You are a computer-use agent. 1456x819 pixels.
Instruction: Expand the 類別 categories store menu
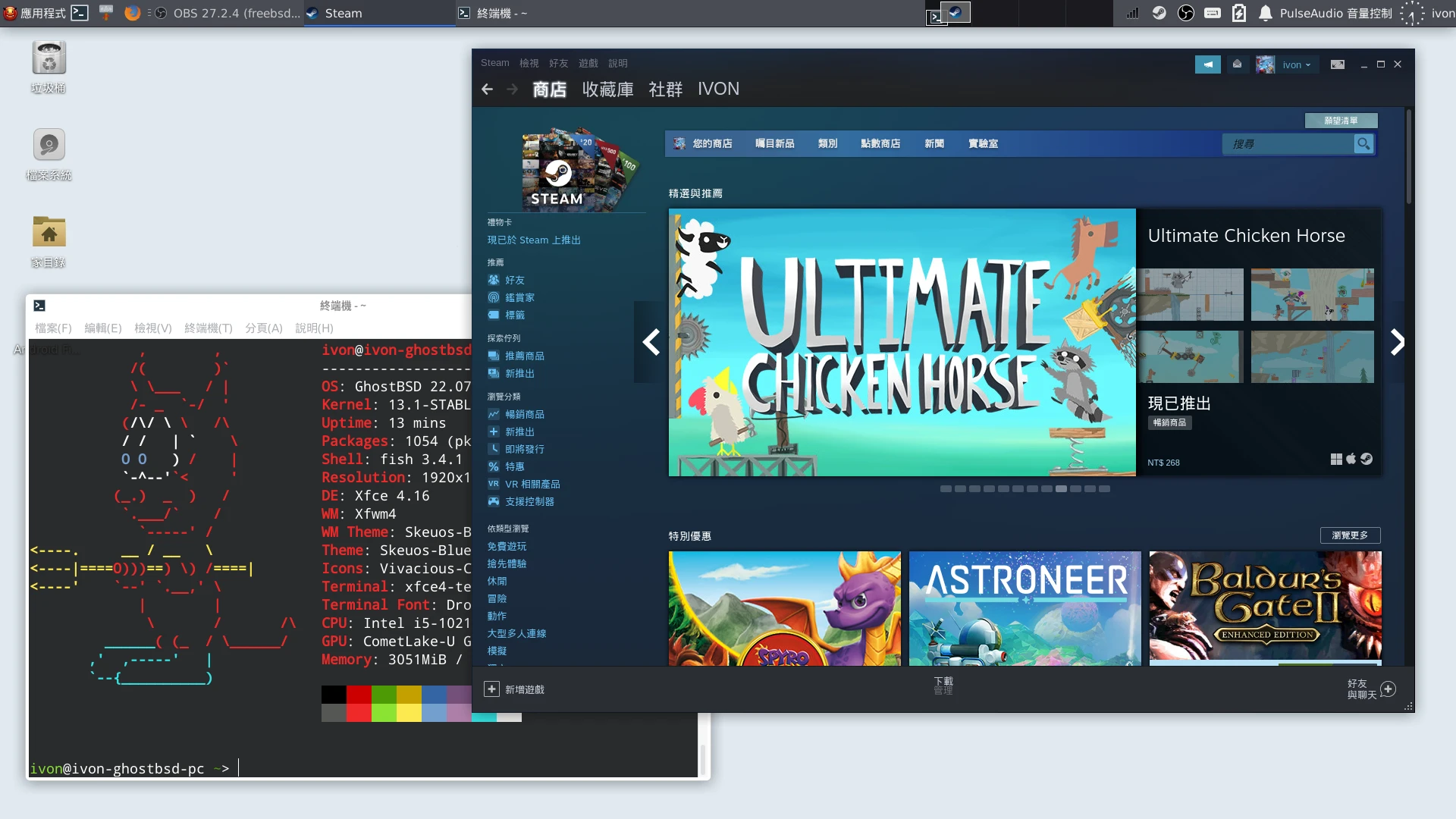click(827, 143)
